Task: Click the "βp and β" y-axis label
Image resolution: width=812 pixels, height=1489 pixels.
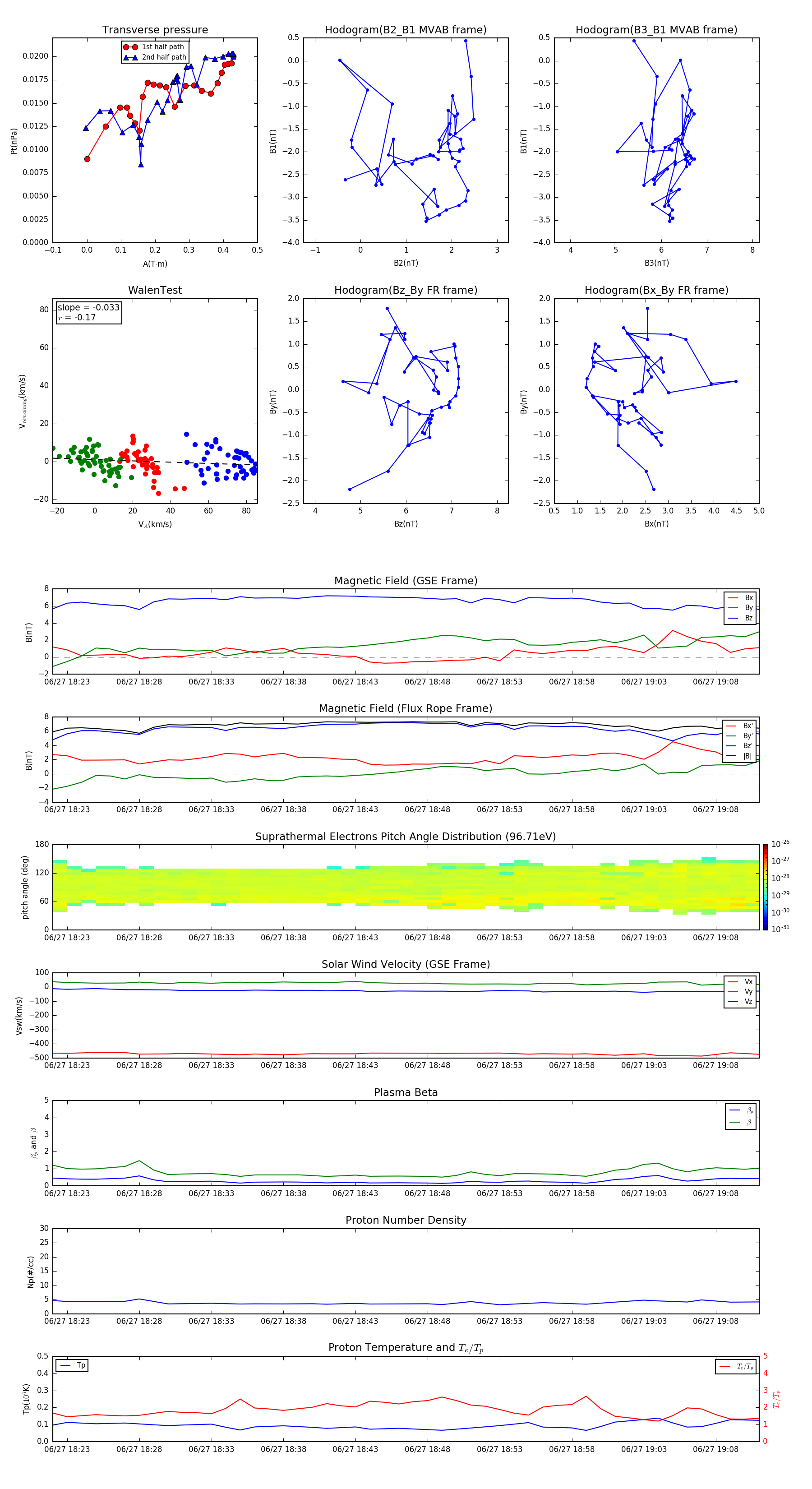Action: [33, 1143]
